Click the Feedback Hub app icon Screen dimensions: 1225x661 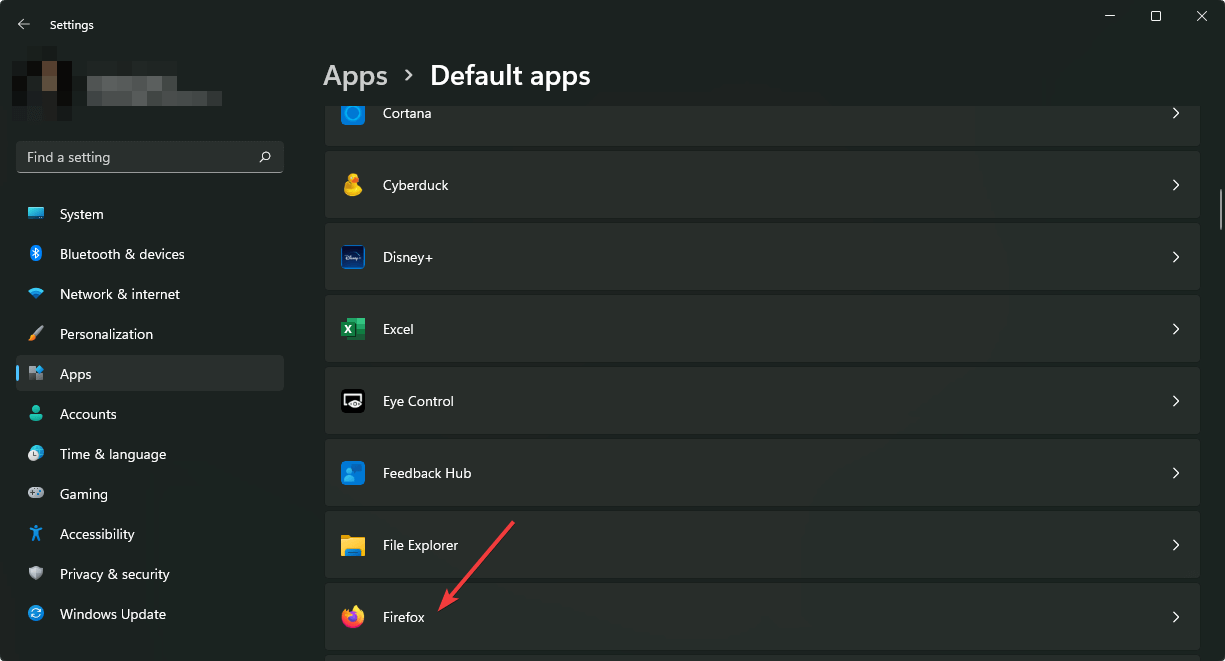[353, 473]
